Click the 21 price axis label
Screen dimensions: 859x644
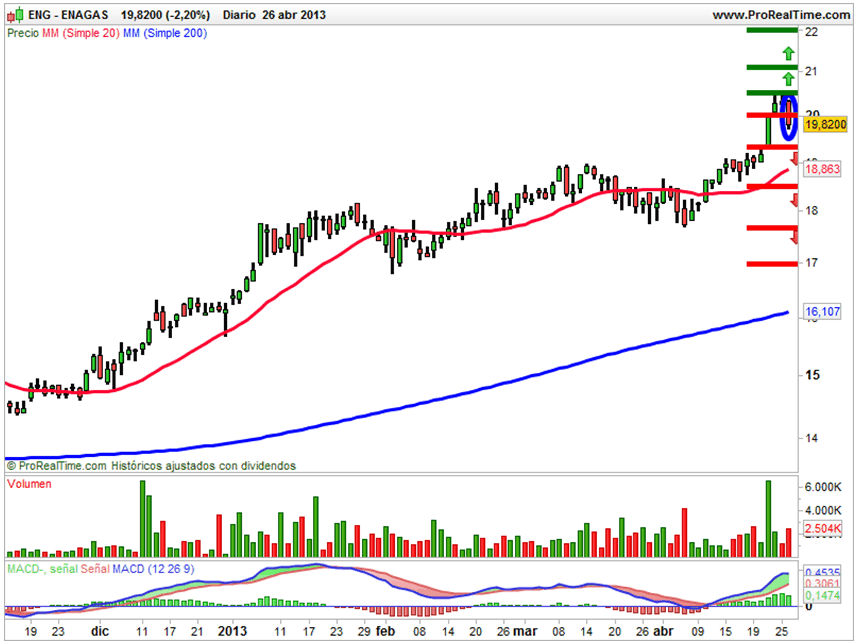(811, 71)
